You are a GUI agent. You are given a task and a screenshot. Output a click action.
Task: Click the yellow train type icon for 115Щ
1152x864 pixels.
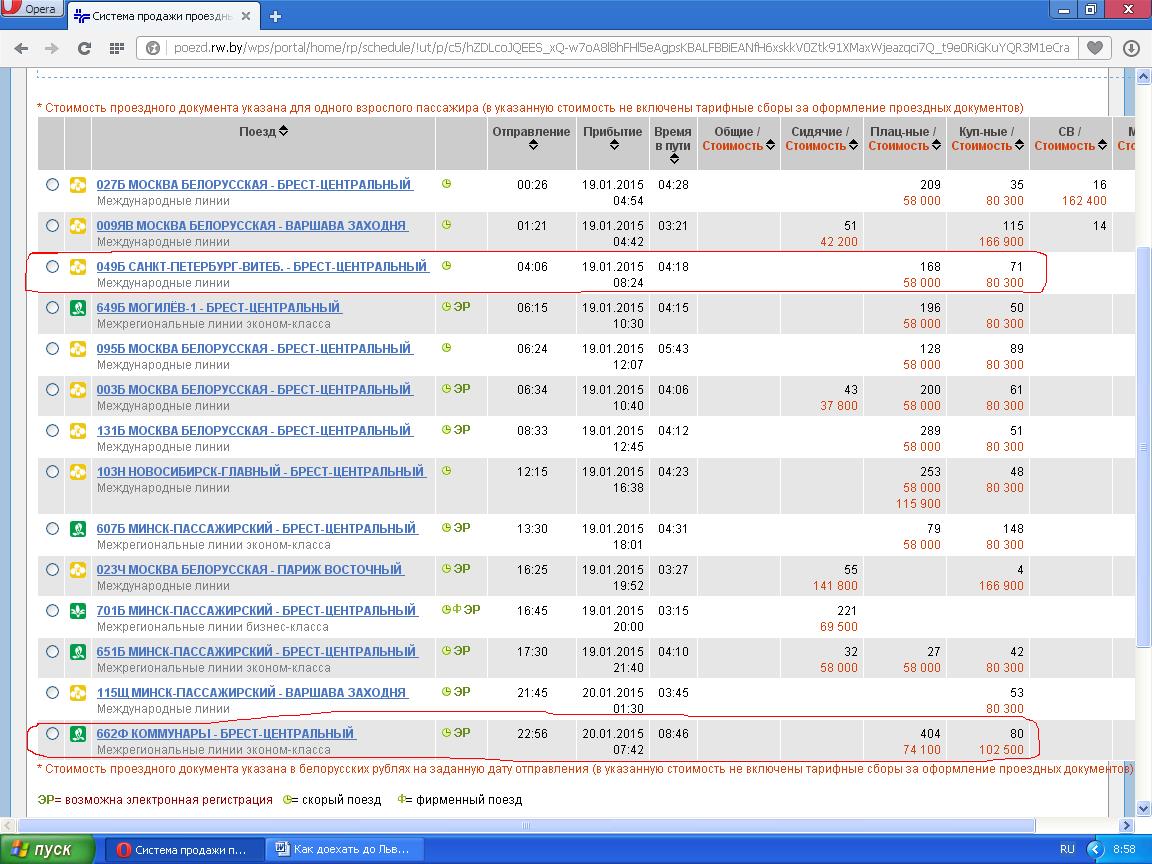coord(78,693)
